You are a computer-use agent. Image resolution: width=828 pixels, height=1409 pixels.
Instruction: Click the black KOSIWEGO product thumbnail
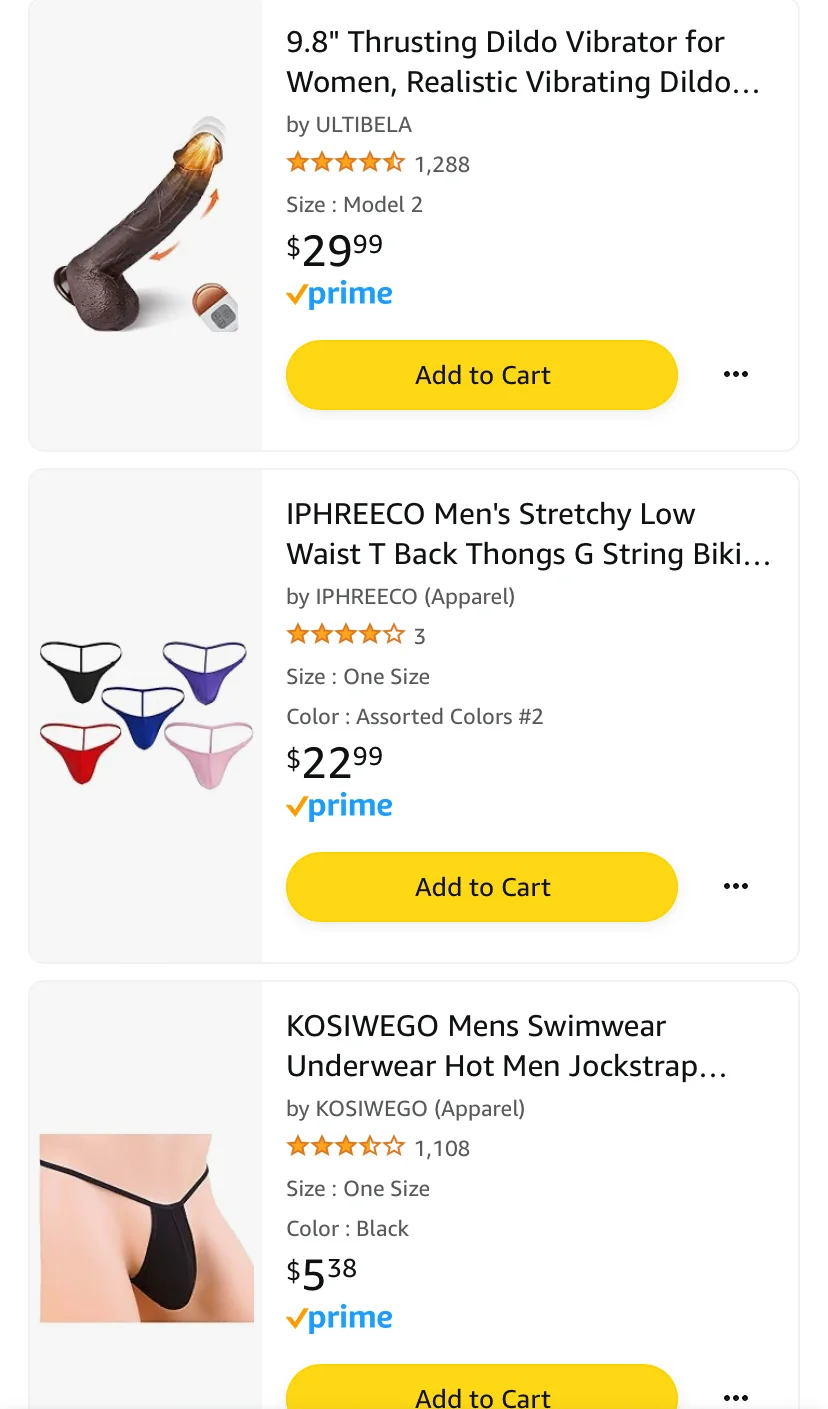pos(146,1228)
